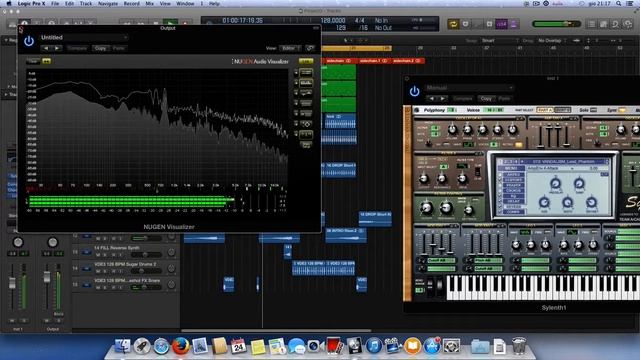
Task: Open the Logic Pro X application menu
Action: (31, 3)
